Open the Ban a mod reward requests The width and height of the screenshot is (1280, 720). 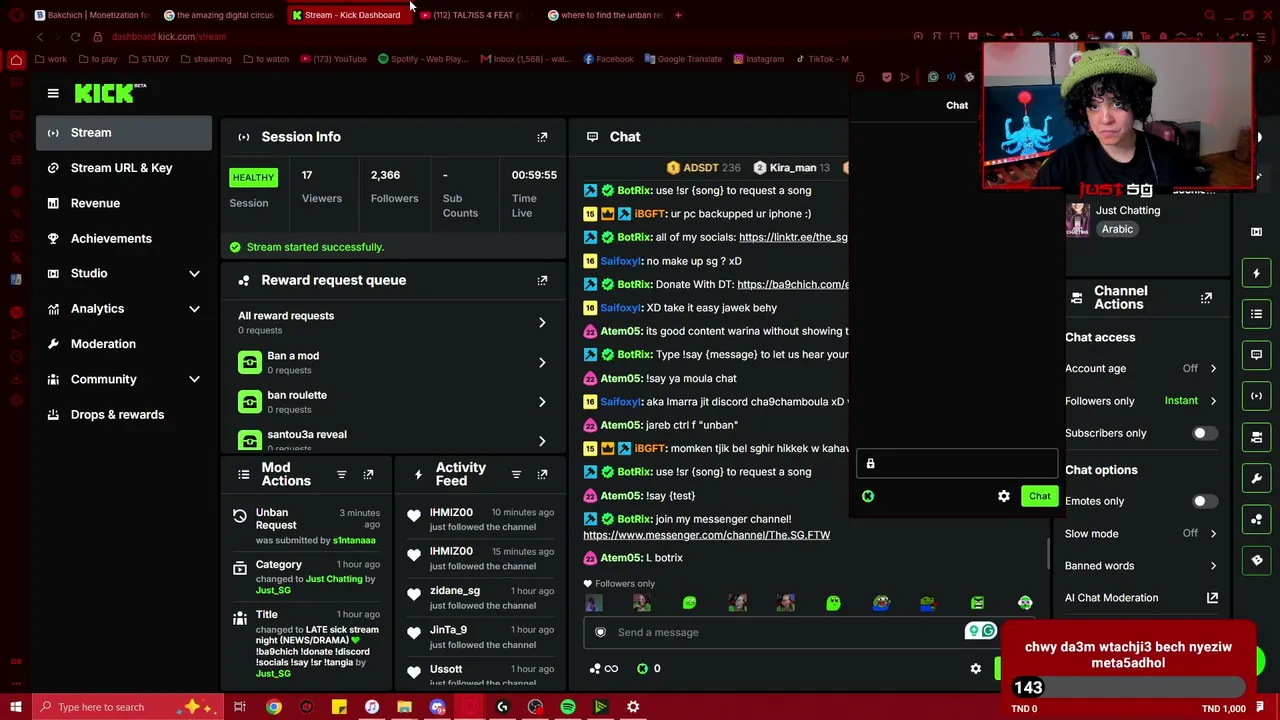pyautogui.click(x=393, y=362)
